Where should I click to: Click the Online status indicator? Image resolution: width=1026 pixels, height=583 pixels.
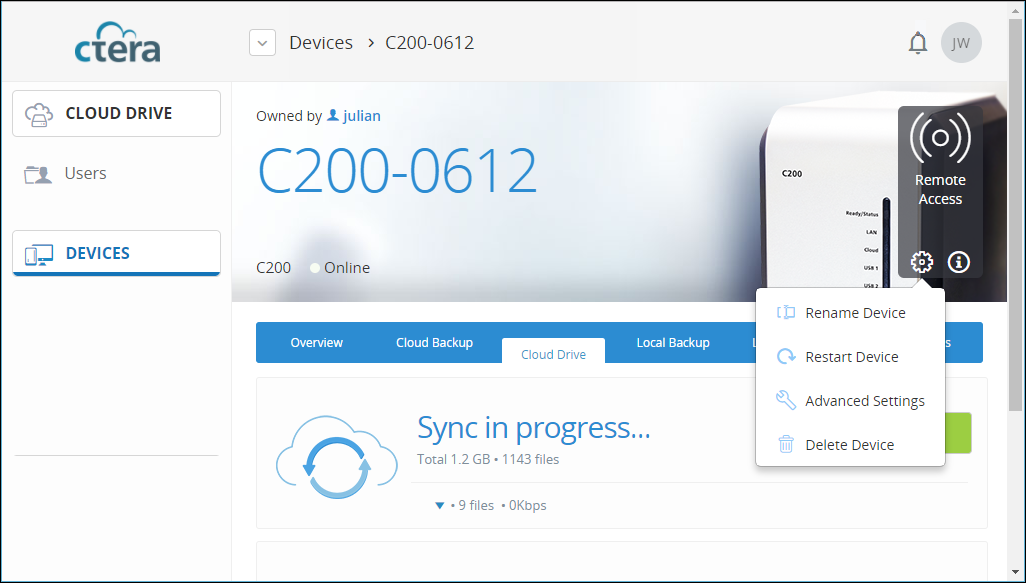[x=340, y=268]
